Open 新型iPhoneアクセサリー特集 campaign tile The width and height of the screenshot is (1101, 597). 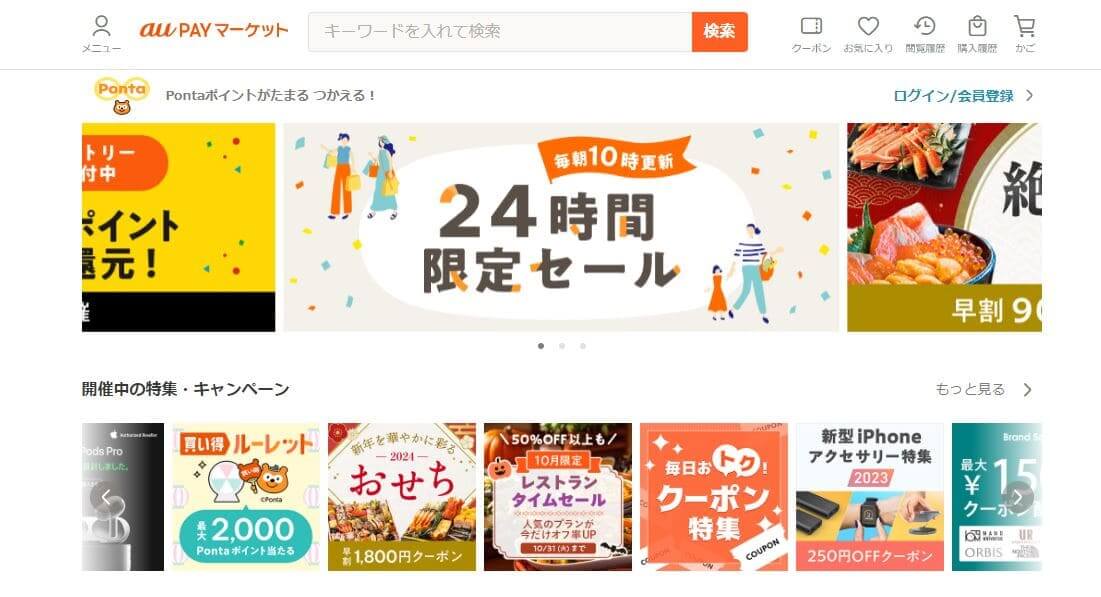(869, 497)
